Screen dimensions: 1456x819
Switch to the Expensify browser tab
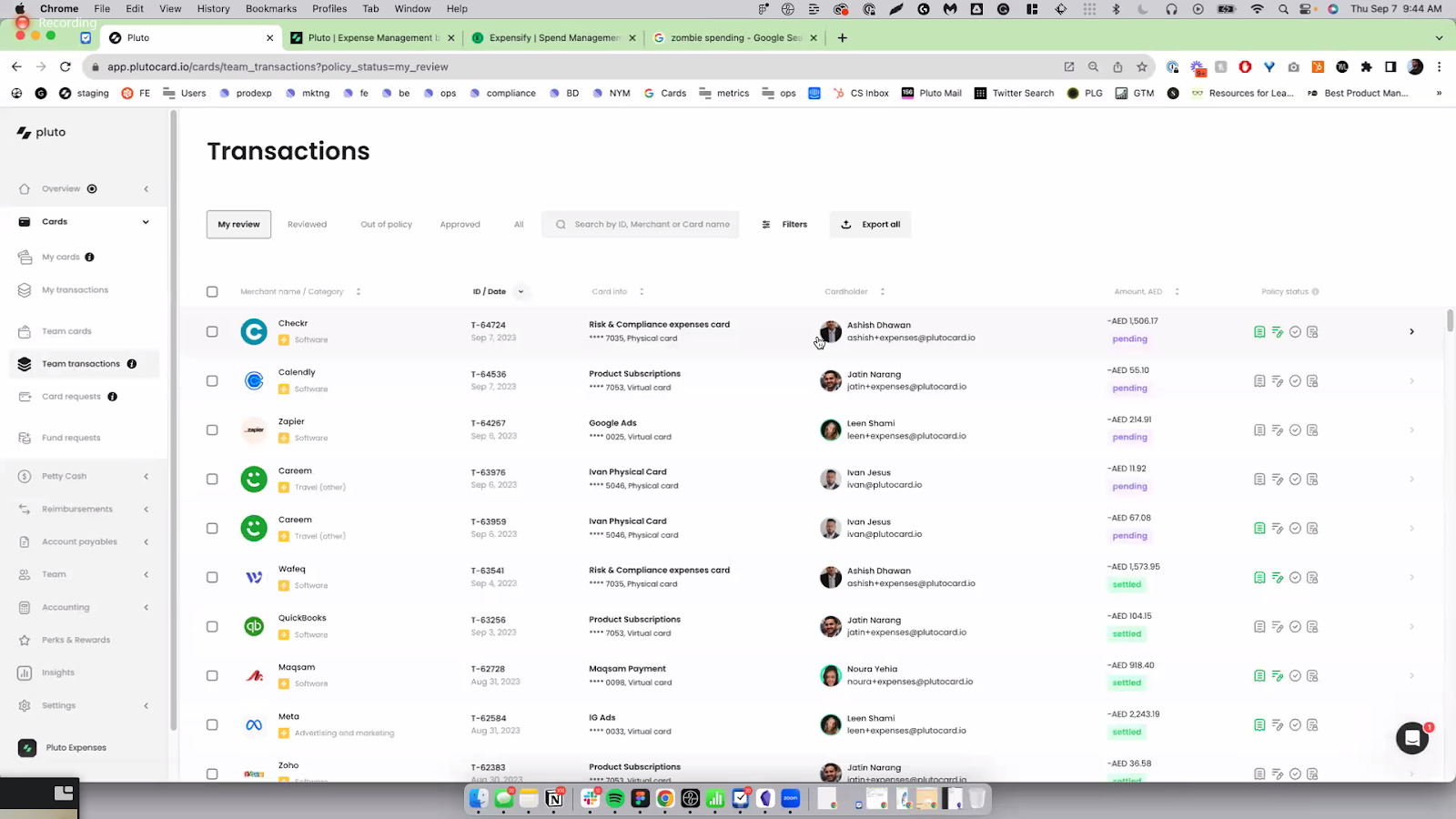(x=553, y=38)
